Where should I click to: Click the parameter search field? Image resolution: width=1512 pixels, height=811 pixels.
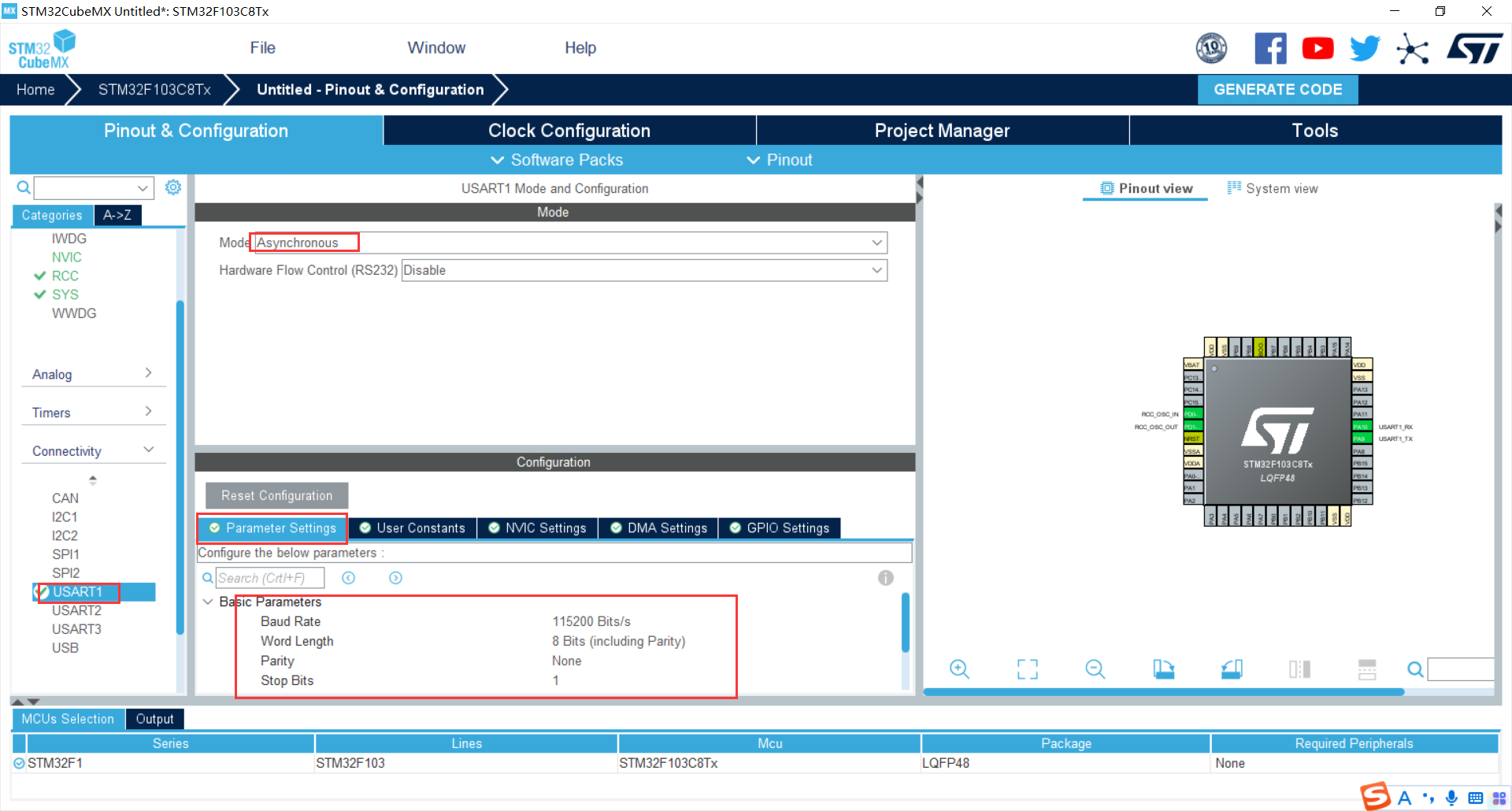coord(269,578)
